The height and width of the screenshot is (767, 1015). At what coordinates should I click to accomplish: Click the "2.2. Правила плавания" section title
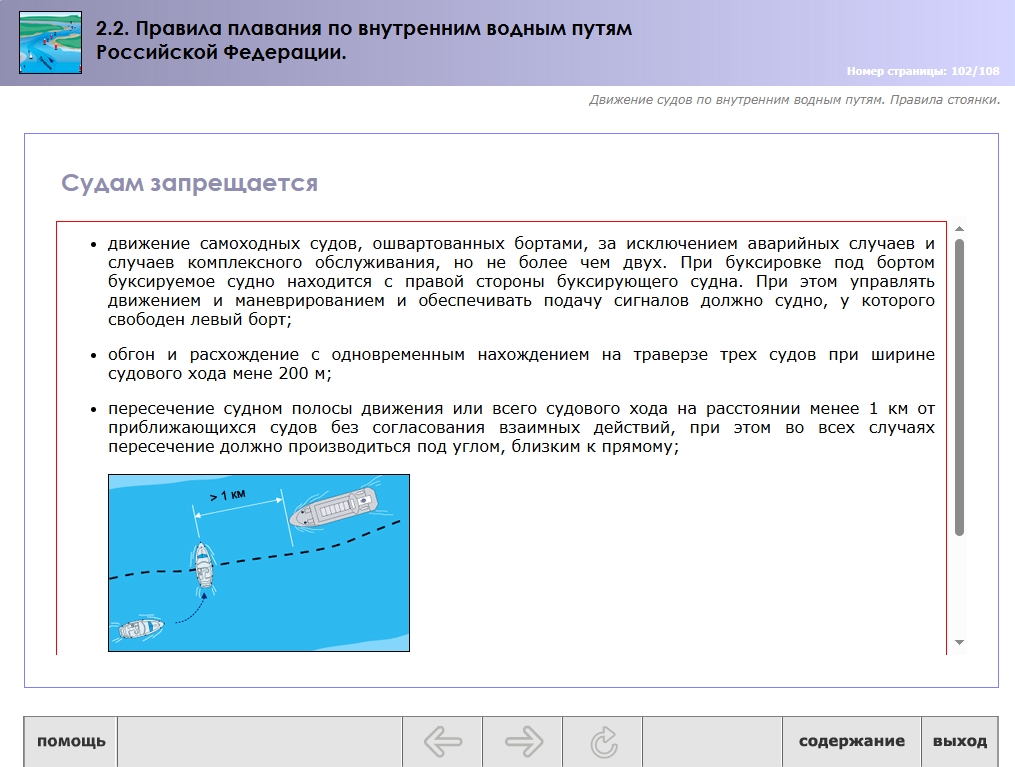pyautogui.click(x=364, y=40)
